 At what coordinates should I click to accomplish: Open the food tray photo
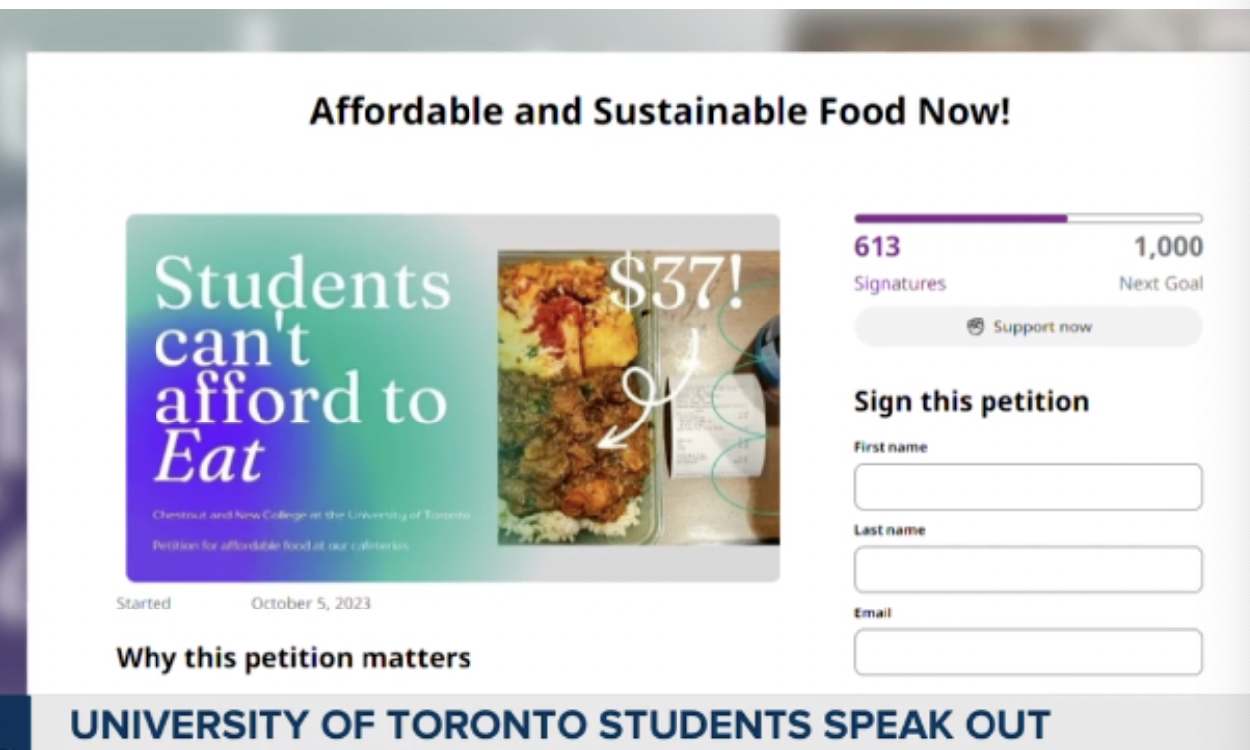[638, 397]
